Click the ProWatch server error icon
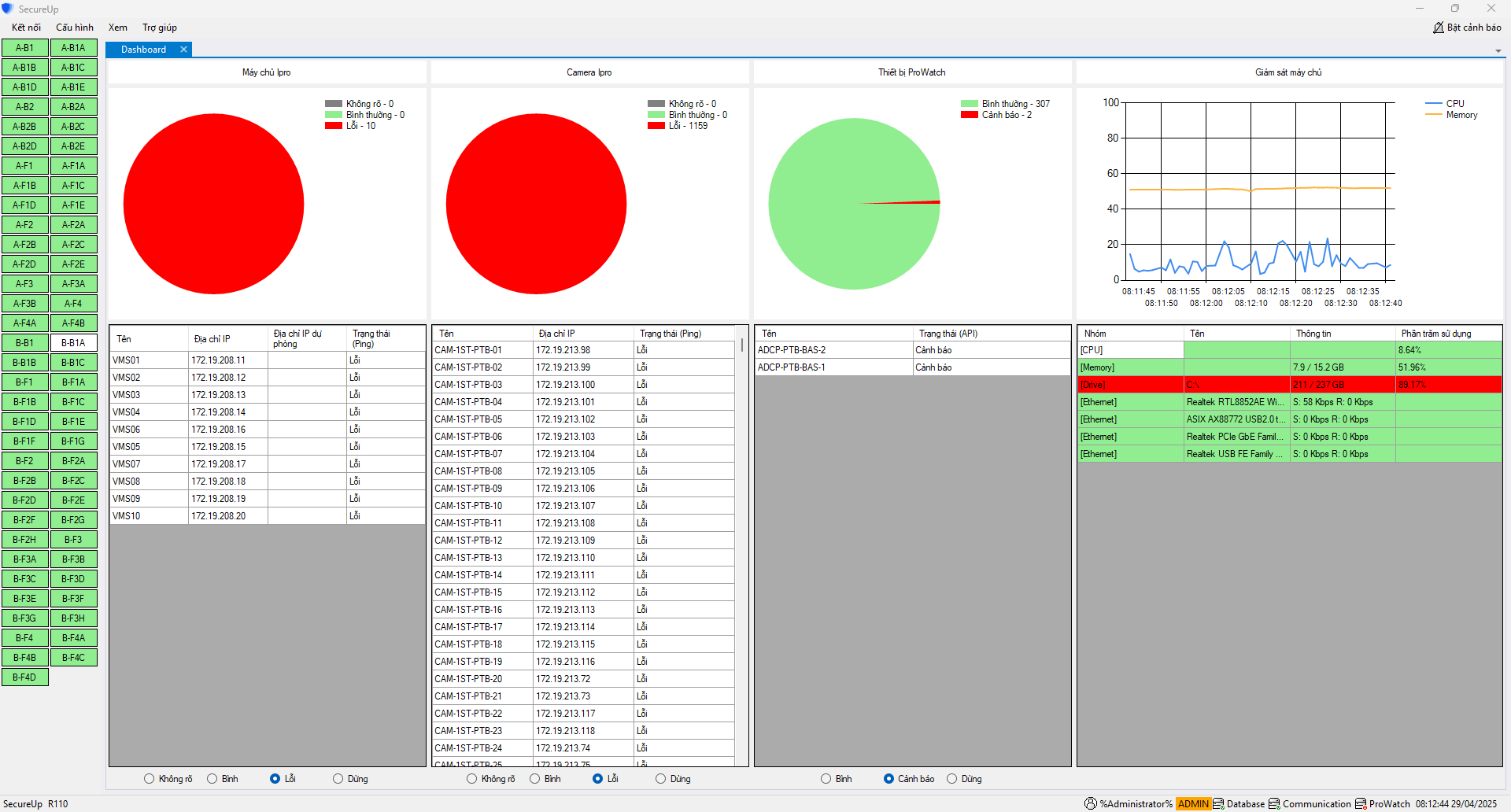This screenshot has height=812, width=1511. [1361, 803]
